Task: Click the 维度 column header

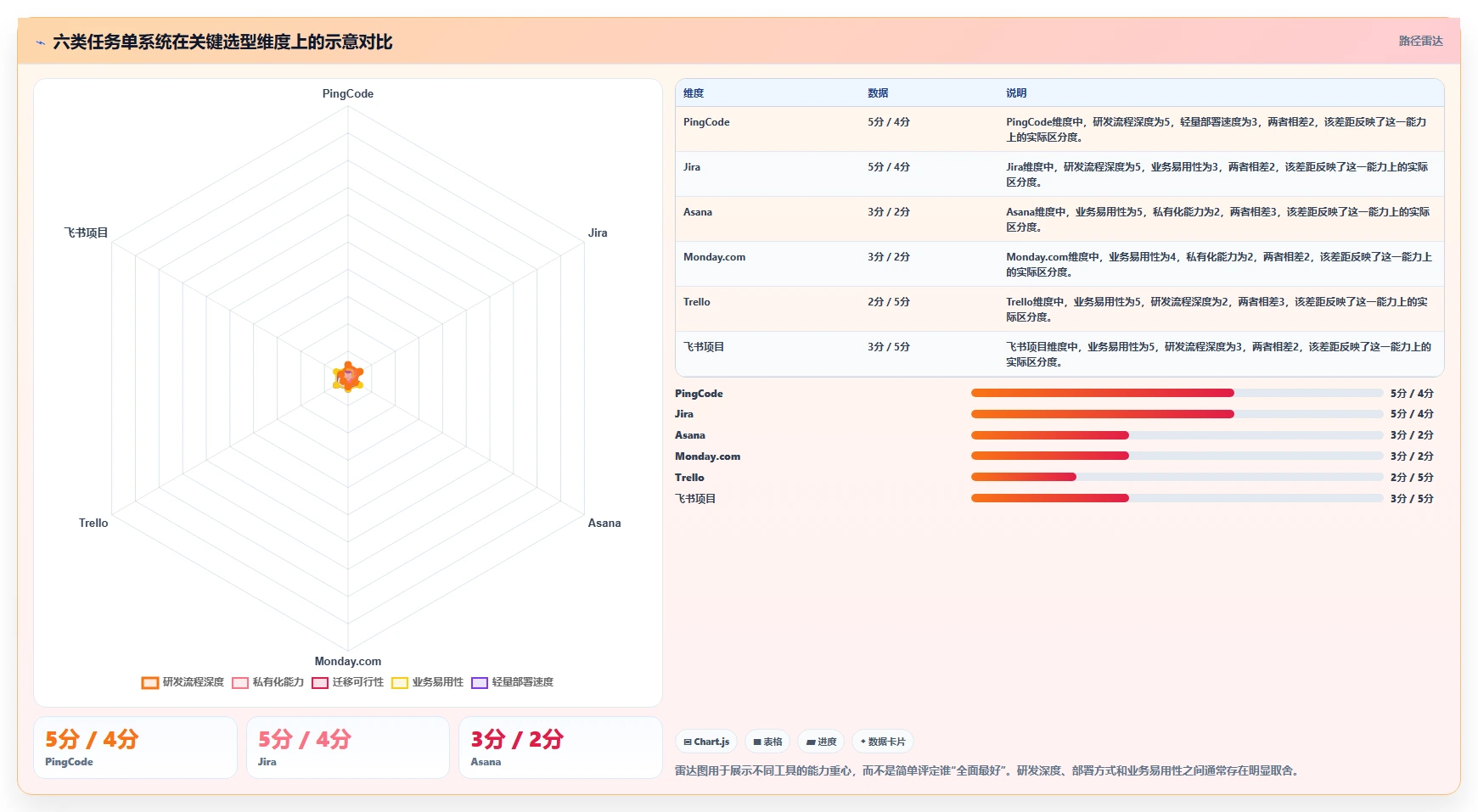Action: [694, 93]
